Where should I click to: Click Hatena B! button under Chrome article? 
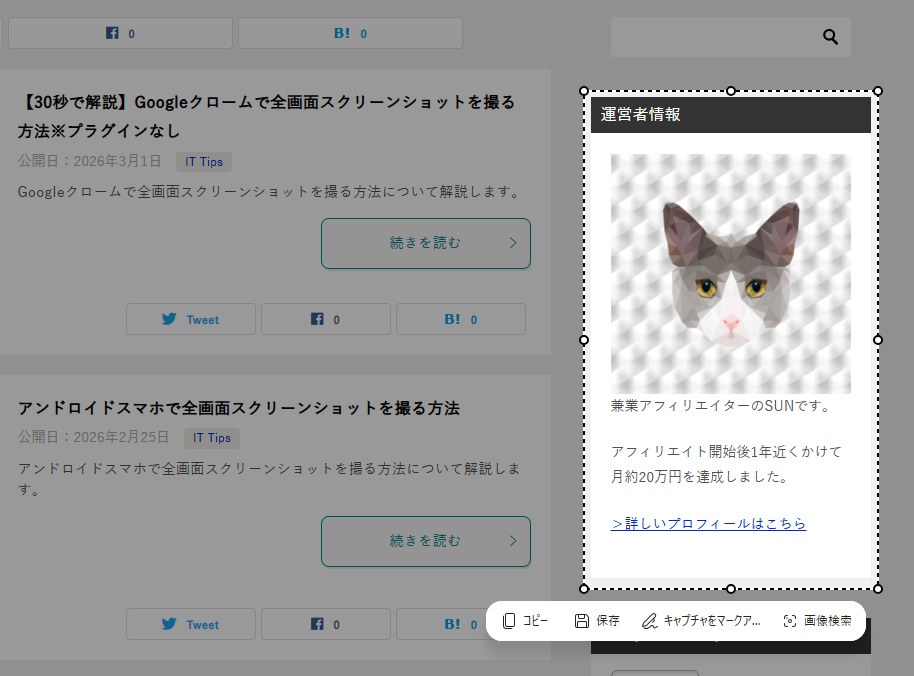[461, 319]
